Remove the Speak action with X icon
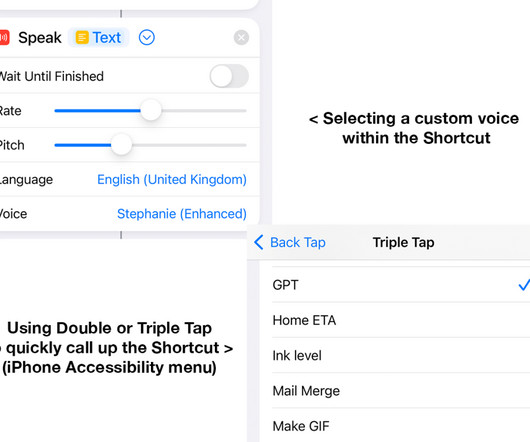Image resolution: width=530 pixels, height=442 pixels. point(241,38)
